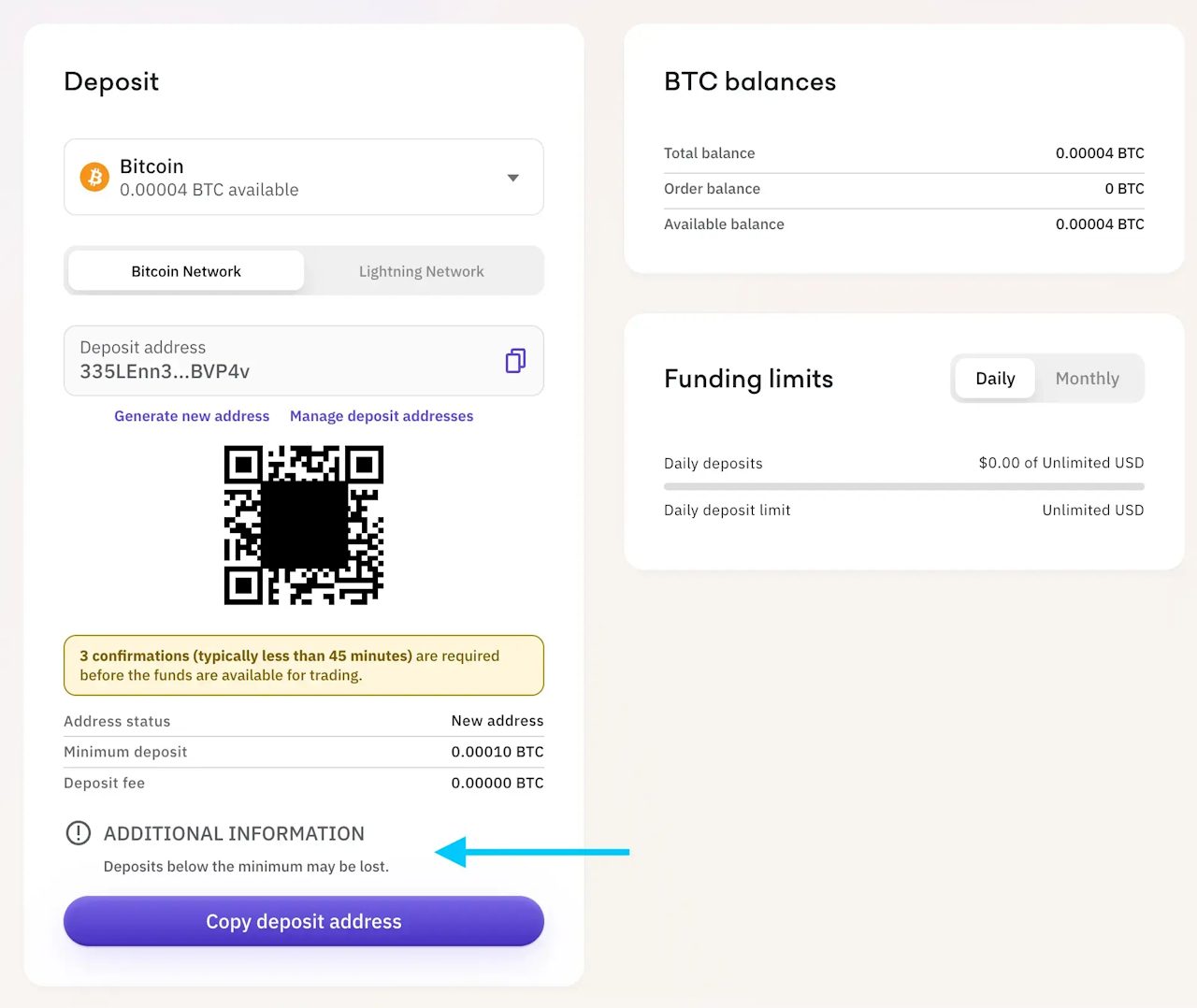Click the Available balance row
Screen dimensions: 1197x1008
coord(903,224)
